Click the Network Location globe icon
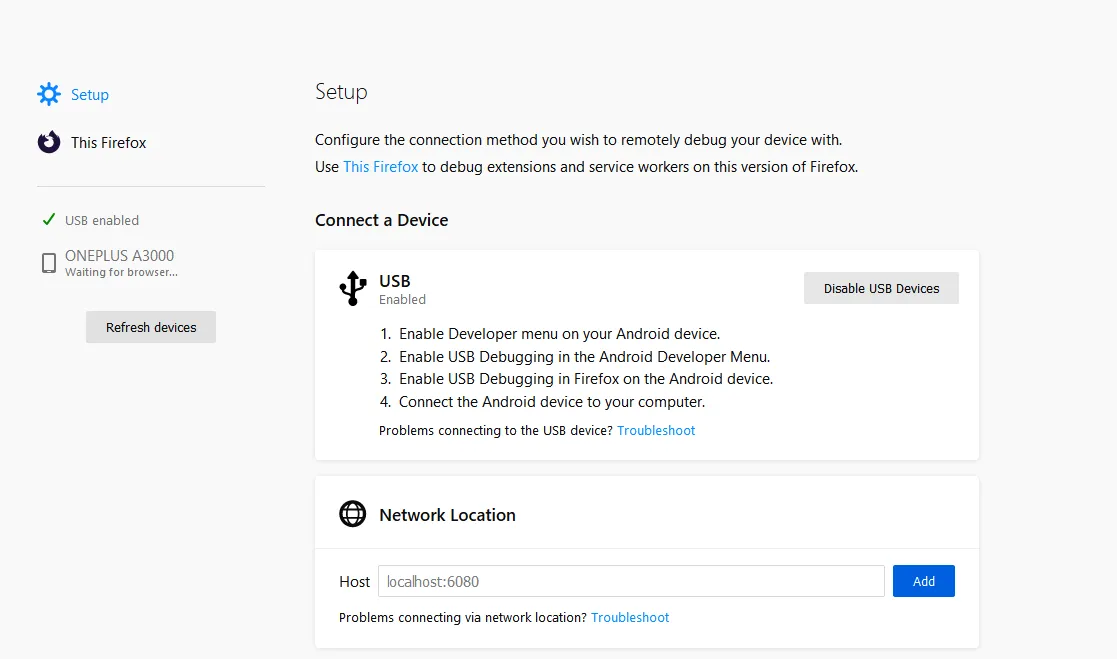This screenshot has width=1117, height=659. point(353,515)
